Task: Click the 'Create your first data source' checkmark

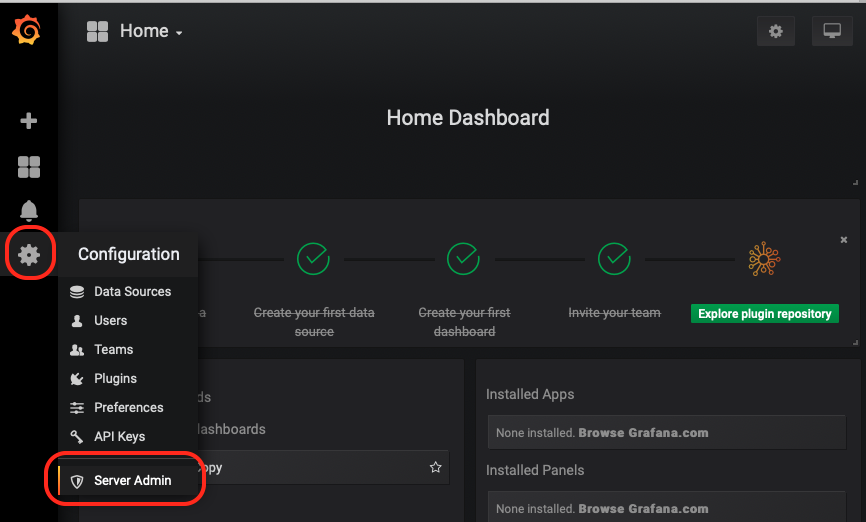Action: pyautogui.click(x=313, y=259)
